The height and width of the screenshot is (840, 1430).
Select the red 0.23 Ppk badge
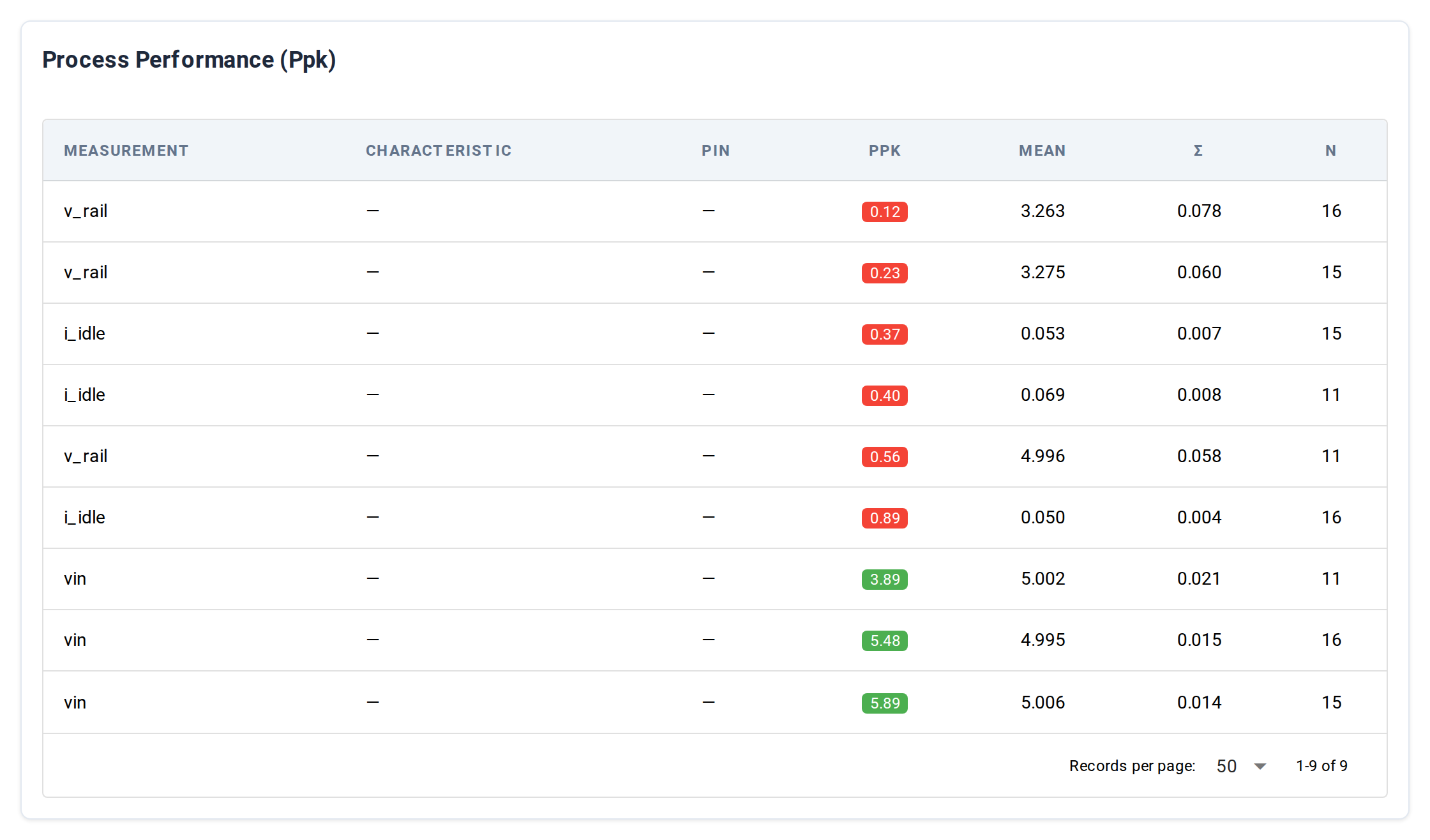(x=885, y=273)
